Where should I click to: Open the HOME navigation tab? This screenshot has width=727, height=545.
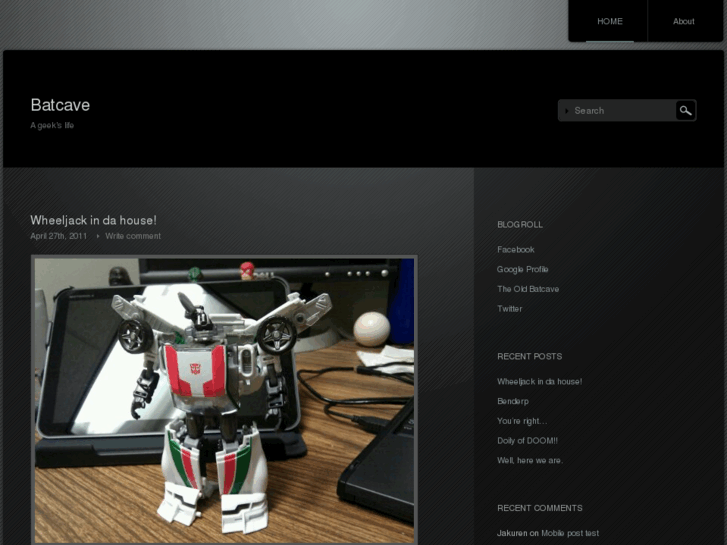tap(609, 21)
